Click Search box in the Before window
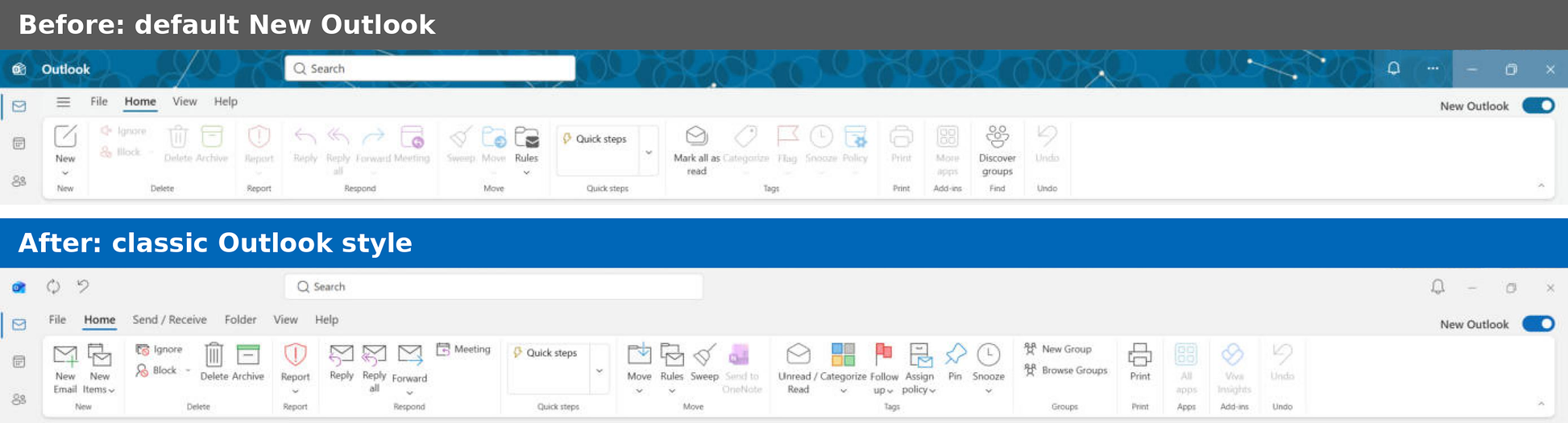The height and width of the screenshot is (423, 1568). point(429,68)
